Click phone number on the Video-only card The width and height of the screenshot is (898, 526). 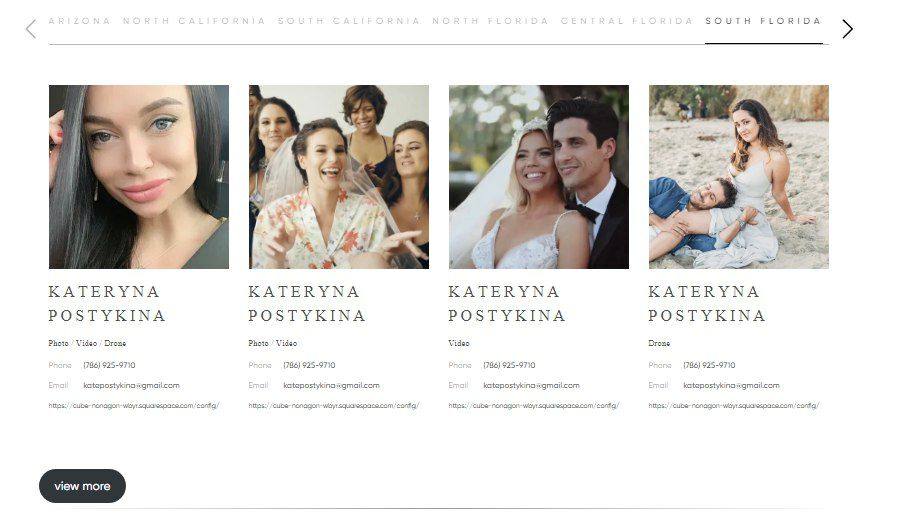509,365
